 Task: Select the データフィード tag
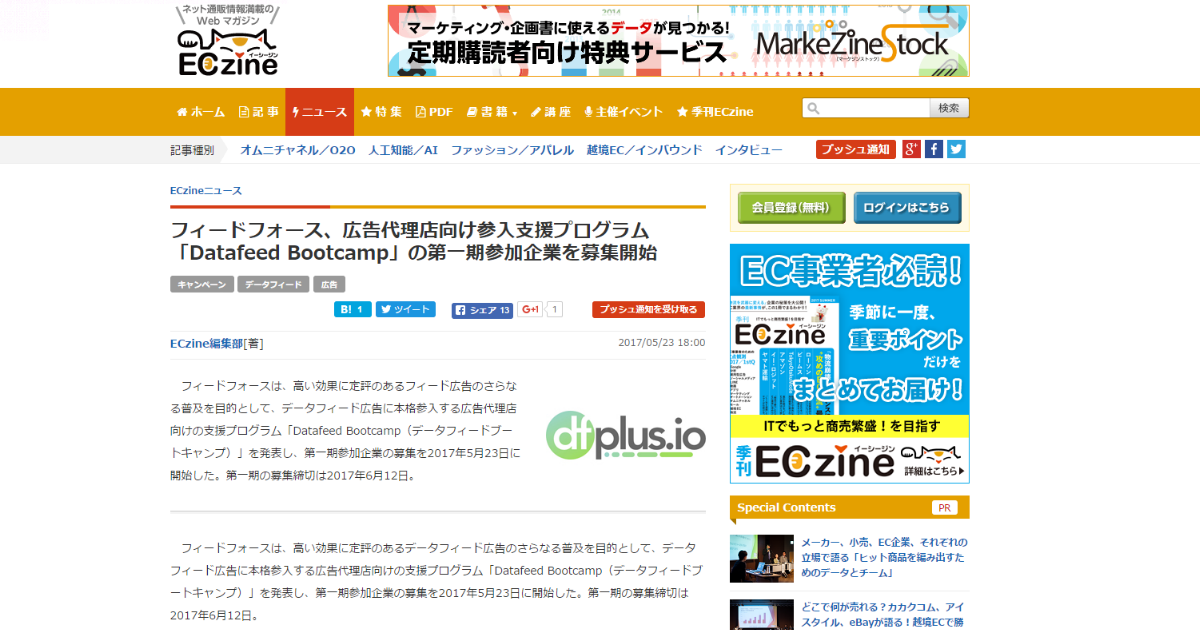[273, 284]
